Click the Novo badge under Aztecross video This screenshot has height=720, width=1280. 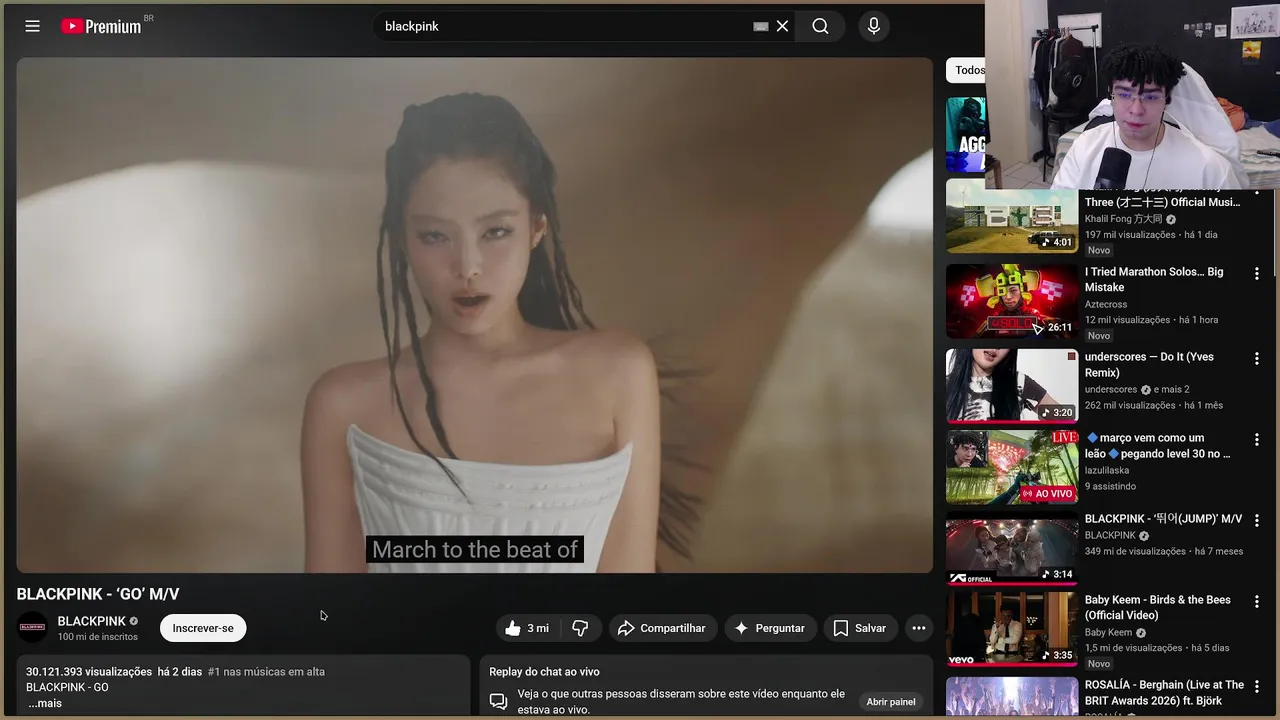[x=1099, y=336]
